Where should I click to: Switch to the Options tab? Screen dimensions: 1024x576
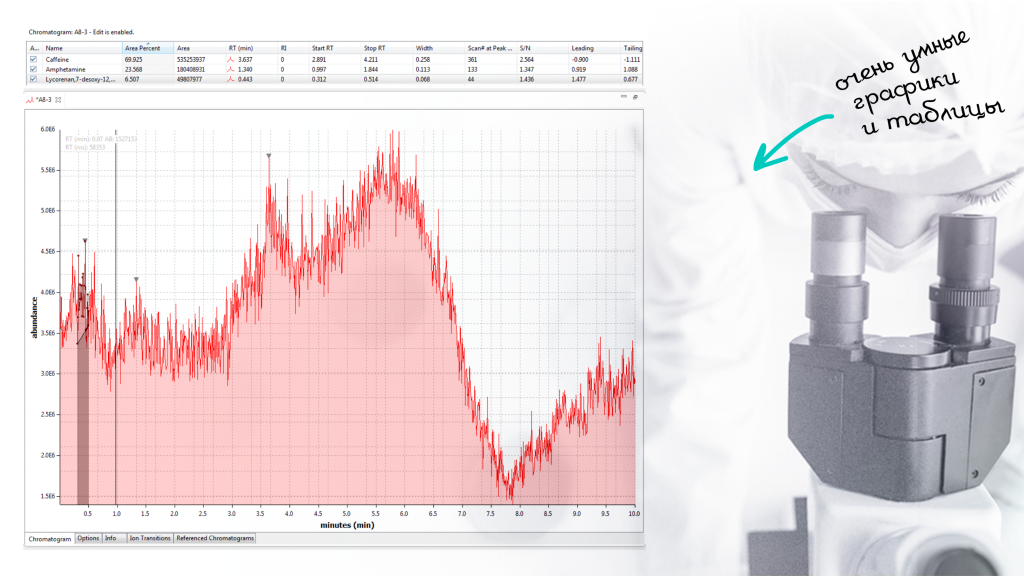(x=88, y=539)
